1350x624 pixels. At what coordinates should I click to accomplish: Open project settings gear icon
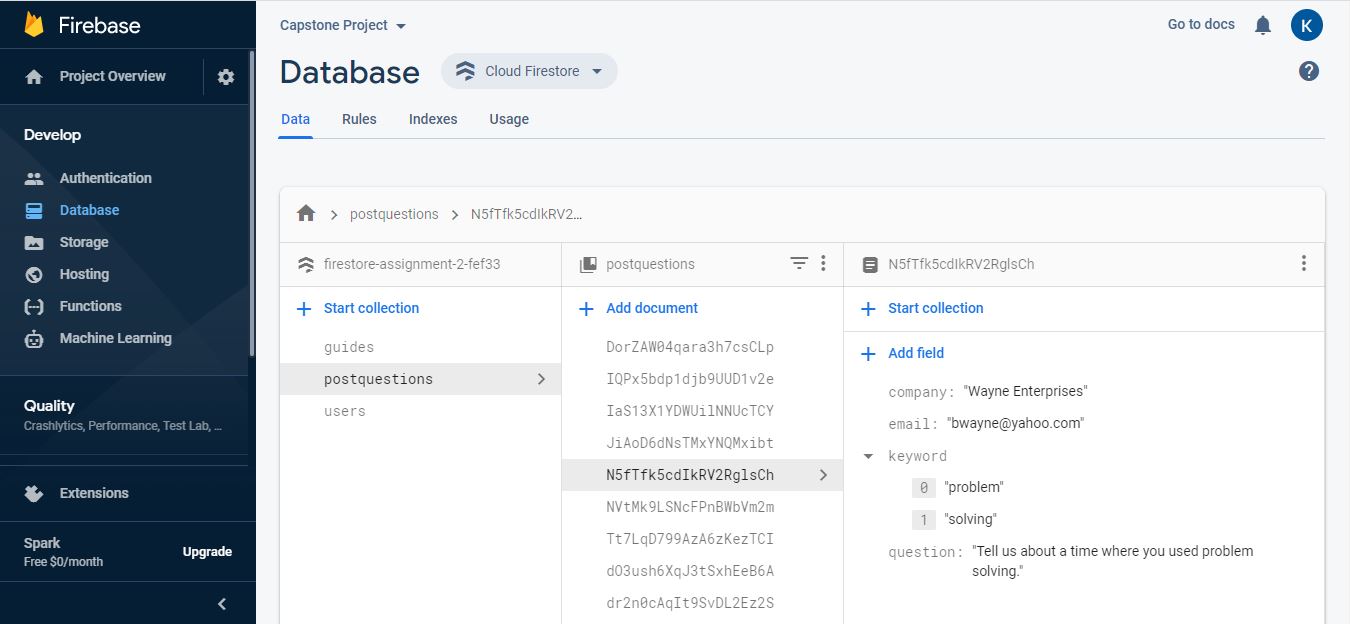click(x=226, y=77)
